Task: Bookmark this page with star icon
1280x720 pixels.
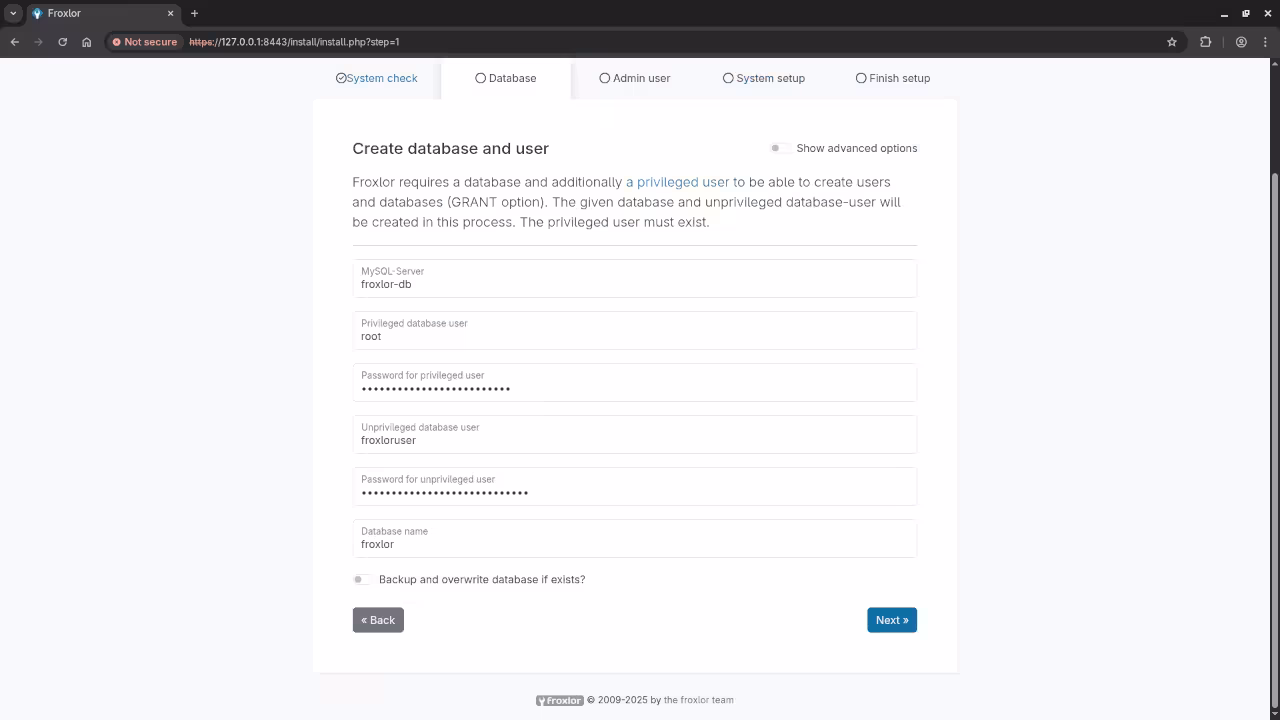Action: [1172, 42]
